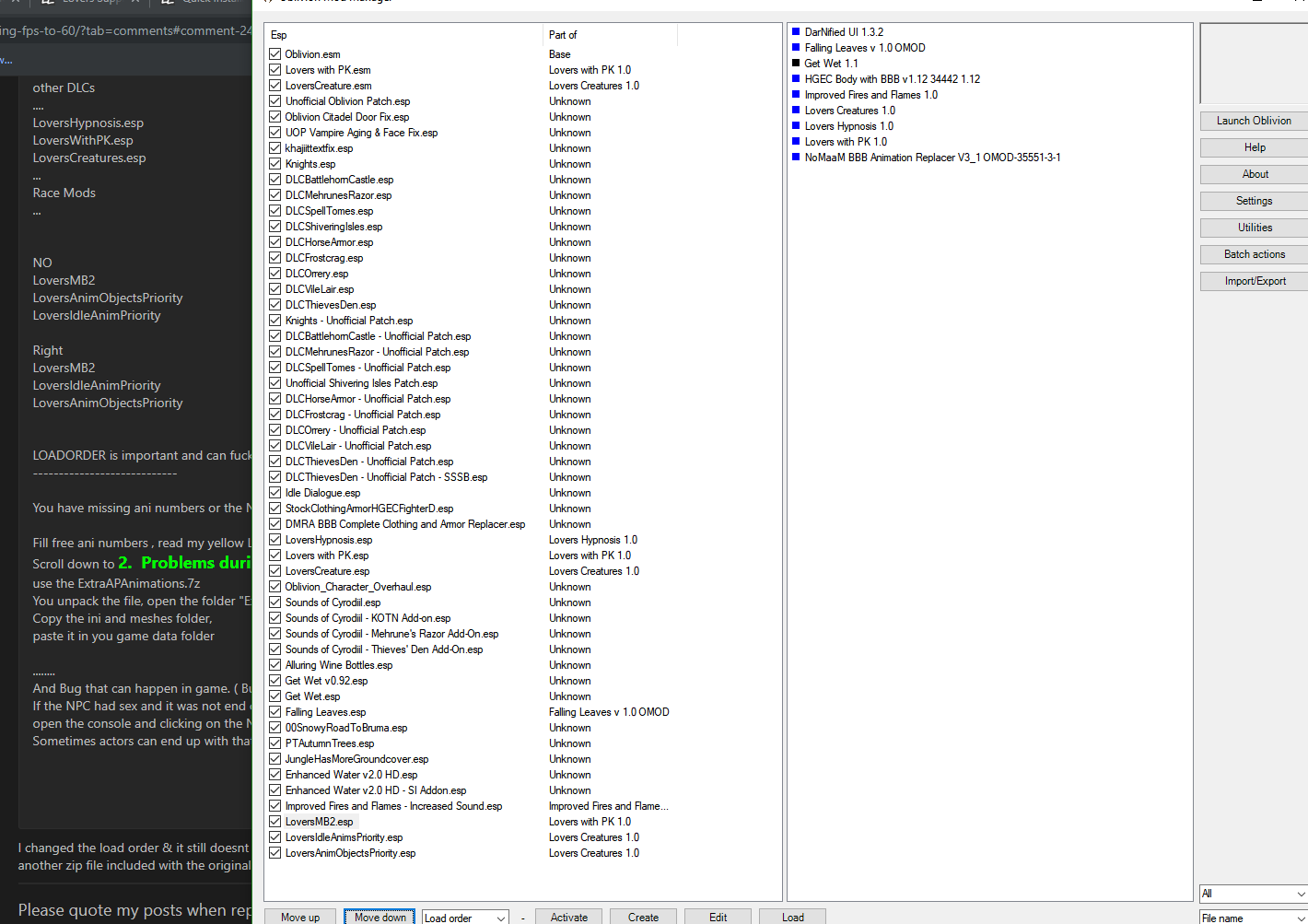Viewport: 1308px width, 924px height.
Task: Click the mod preview image box
Action: click(x=1254, y=63)
